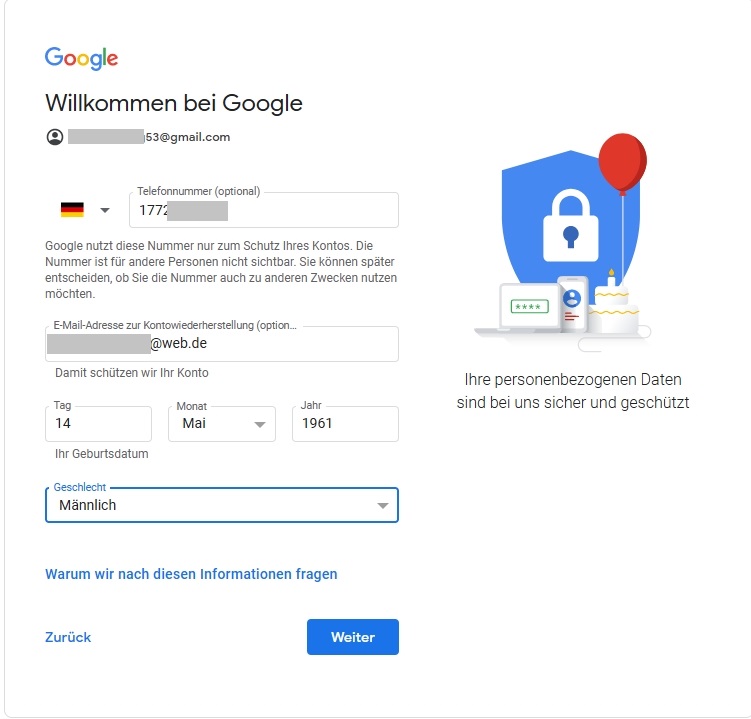Open 'Warum wir nach diesen Informationen fragen' link
Viewport: 751px width, 719px height.
[x=191, y=574]
